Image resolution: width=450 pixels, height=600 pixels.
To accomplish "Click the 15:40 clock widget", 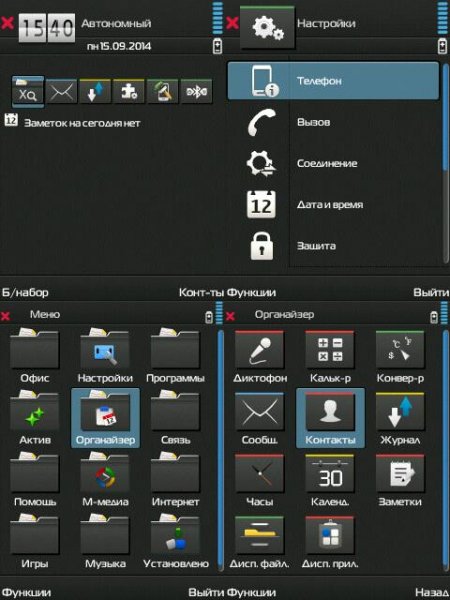I will (47, 28).
